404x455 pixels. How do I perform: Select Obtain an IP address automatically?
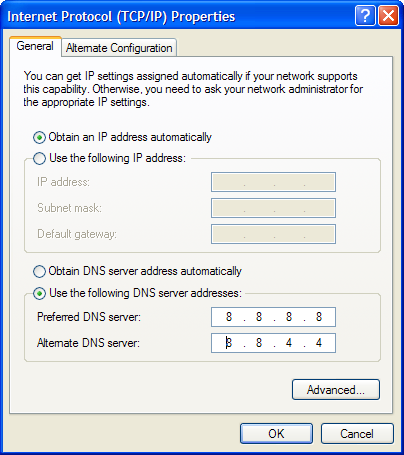(39, 137)
